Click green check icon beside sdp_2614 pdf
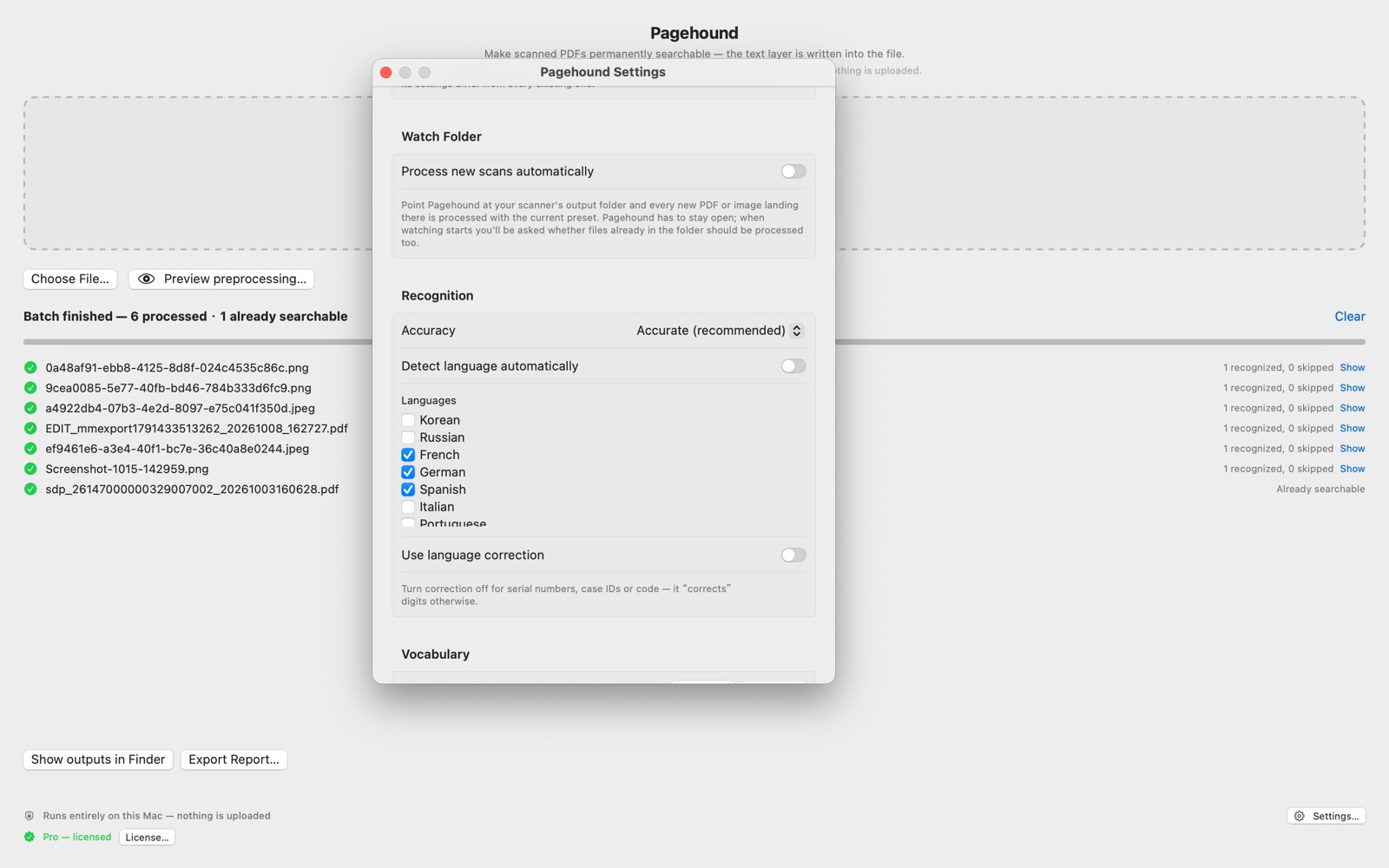 coord(30,489)
